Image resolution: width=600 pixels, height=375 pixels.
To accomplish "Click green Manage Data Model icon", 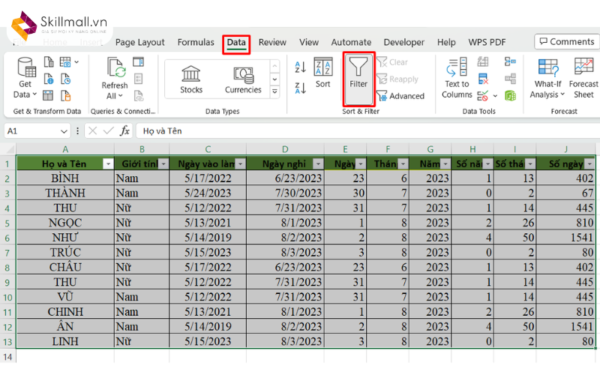I will tap(510, 95).
